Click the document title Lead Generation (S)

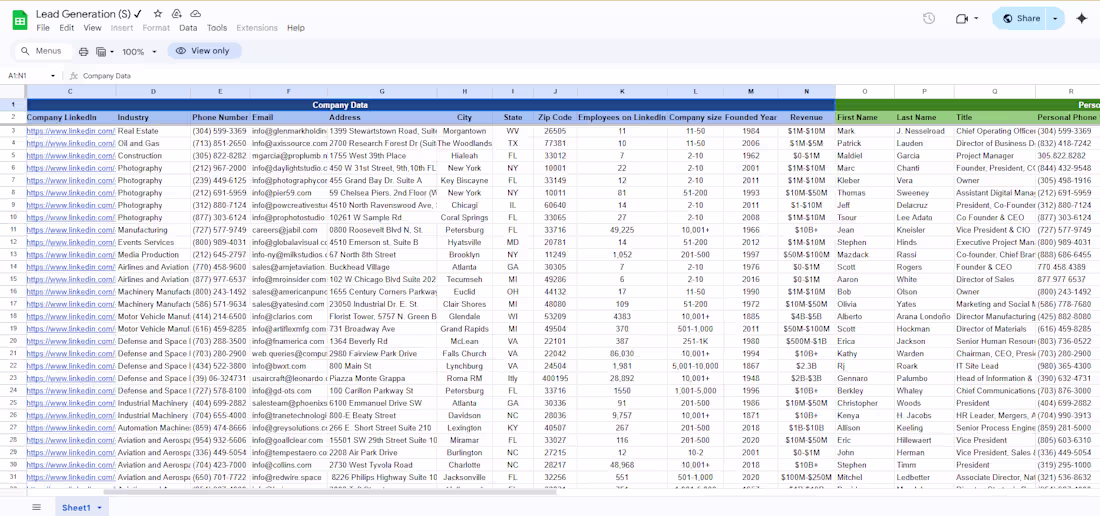click(x=83, y=14)
